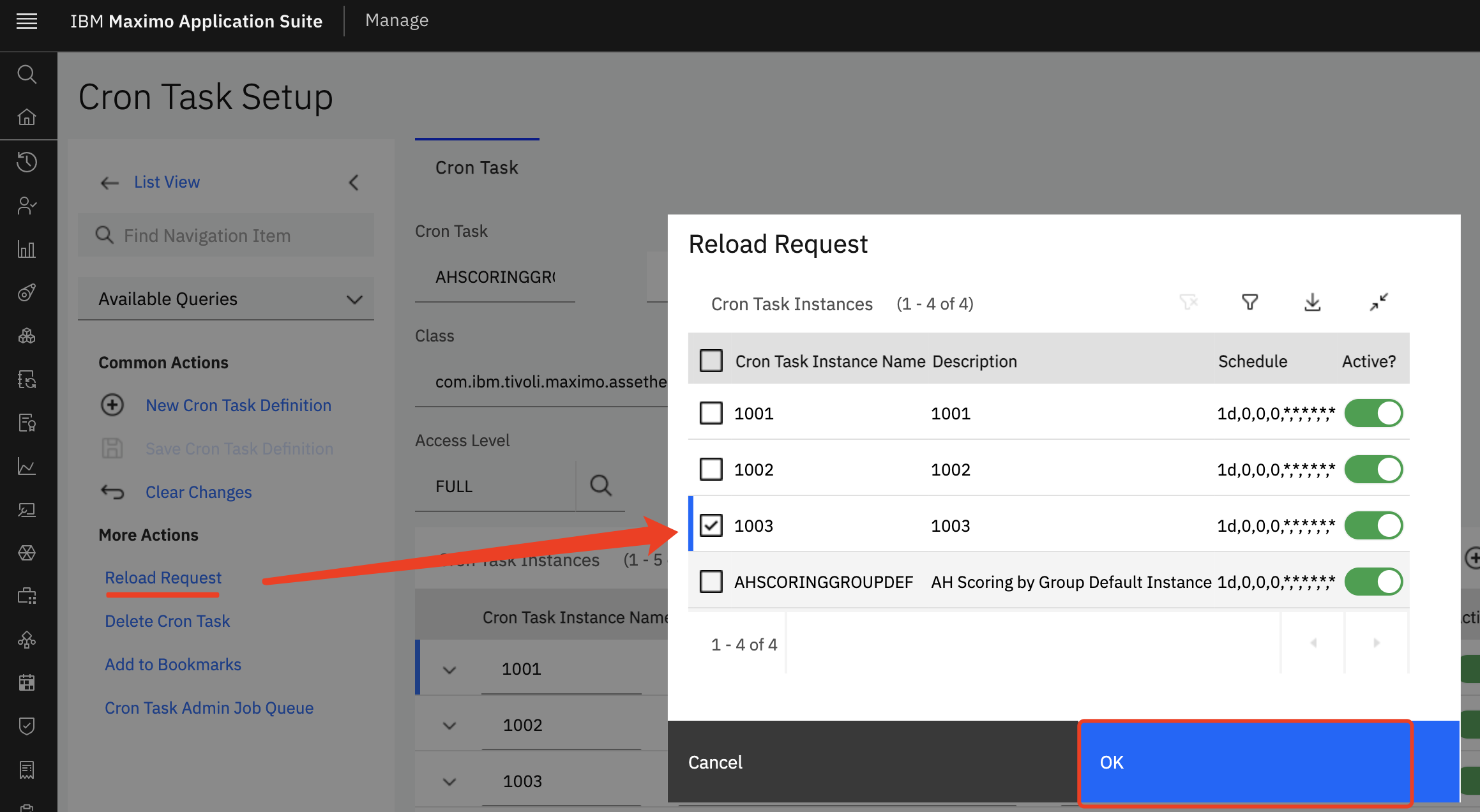Toggle Active switch for instance 1001
This screenshot has width=1480, height=812.
coord(1373,413)
